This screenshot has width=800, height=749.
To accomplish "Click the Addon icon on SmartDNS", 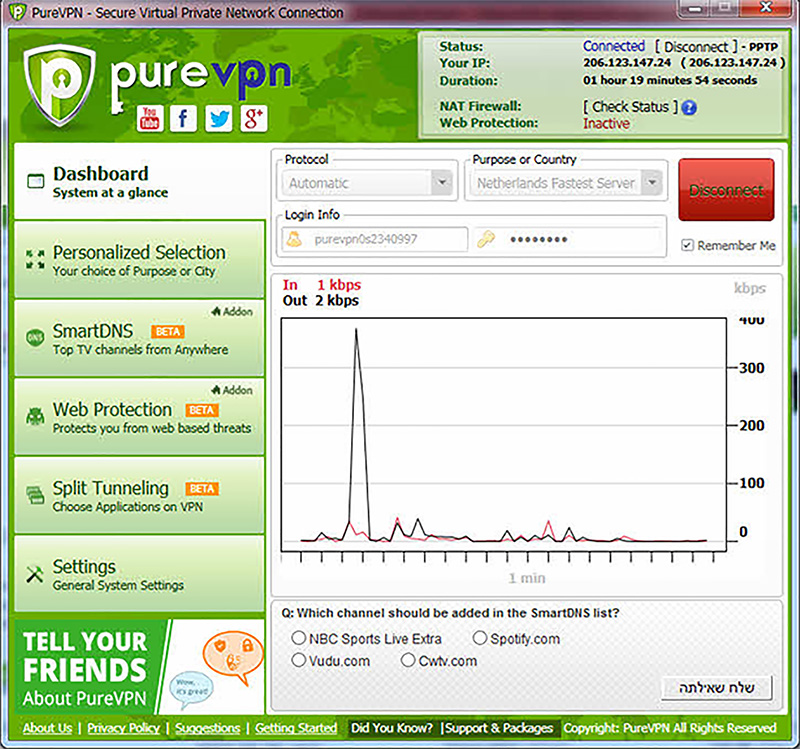I will point(216,311).
